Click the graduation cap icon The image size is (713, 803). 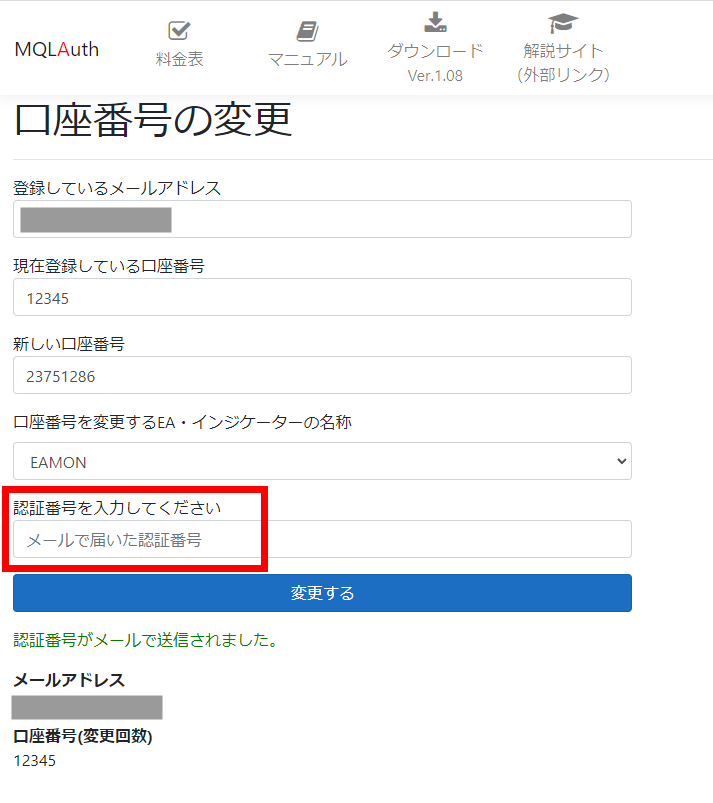(x=563, y=23)
